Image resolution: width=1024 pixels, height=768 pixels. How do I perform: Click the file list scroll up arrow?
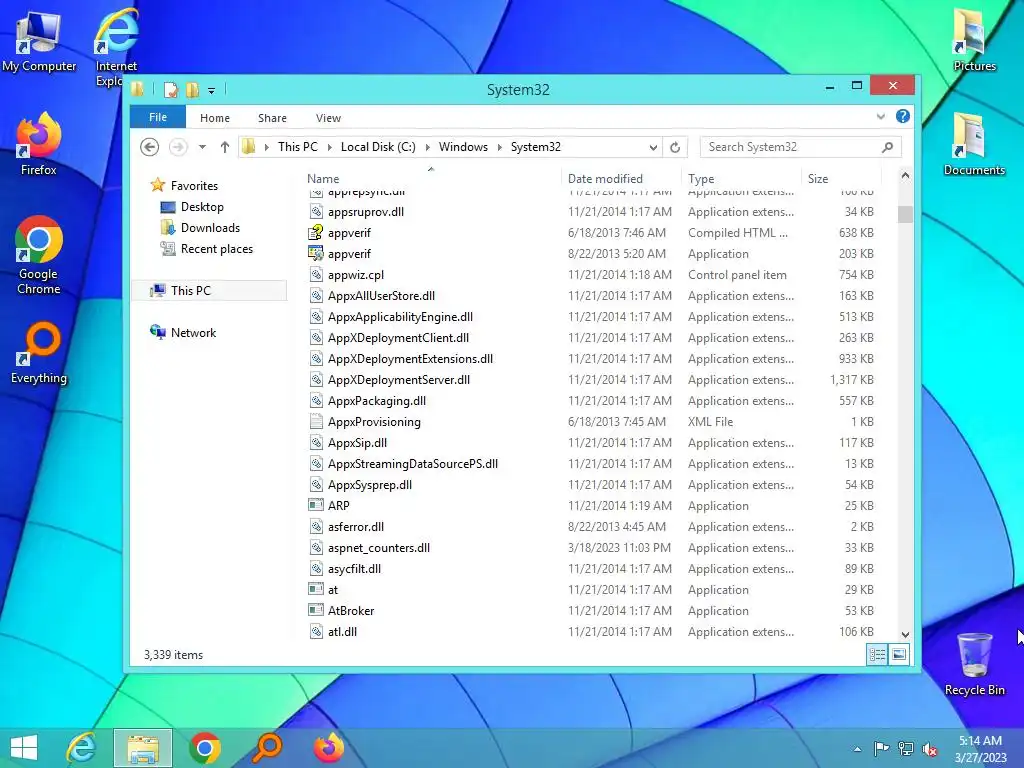905,175
